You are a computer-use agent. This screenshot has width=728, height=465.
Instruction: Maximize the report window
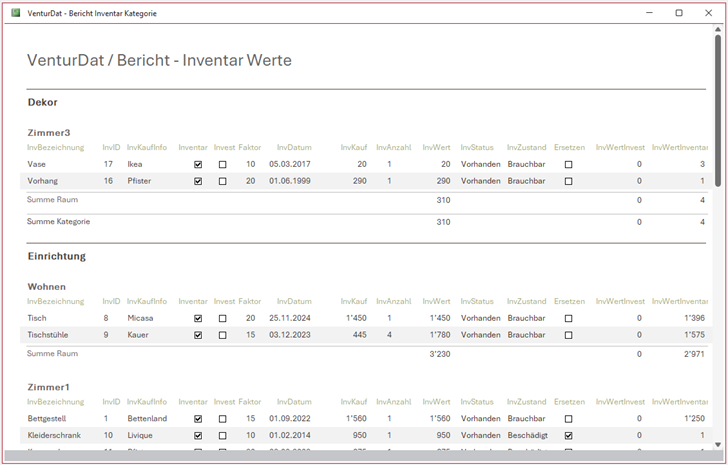679,13
